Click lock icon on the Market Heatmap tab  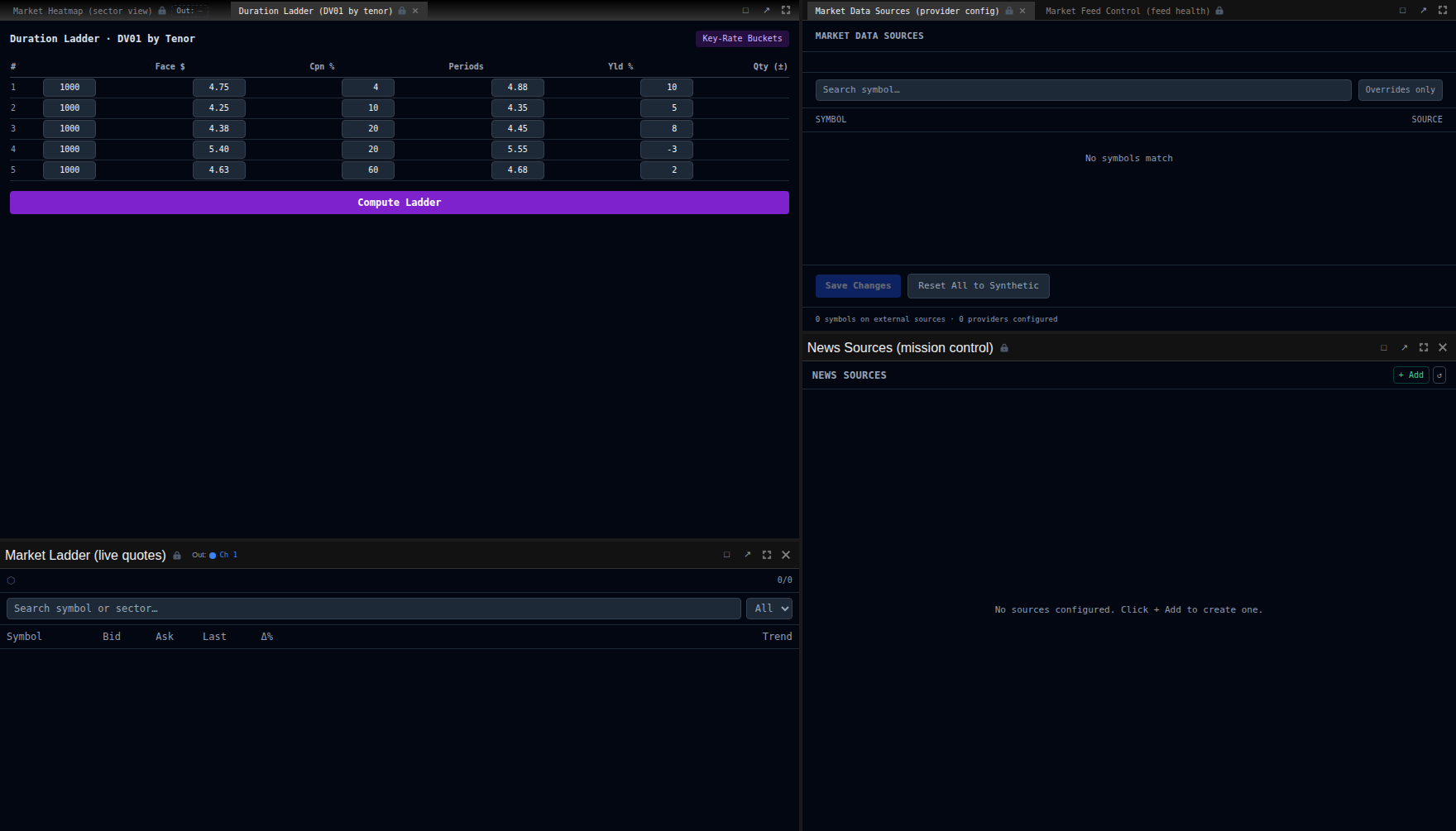click(x=162, y=11)
